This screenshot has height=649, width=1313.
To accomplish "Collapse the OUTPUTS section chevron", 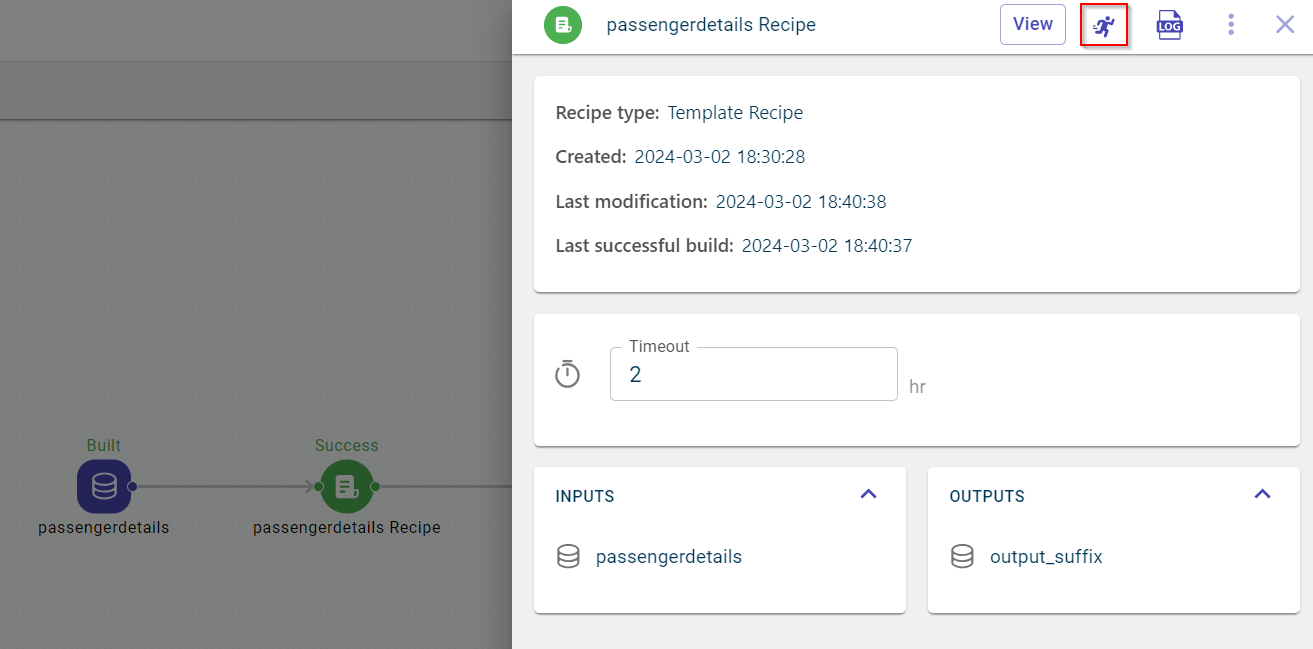I will 1262,494.
